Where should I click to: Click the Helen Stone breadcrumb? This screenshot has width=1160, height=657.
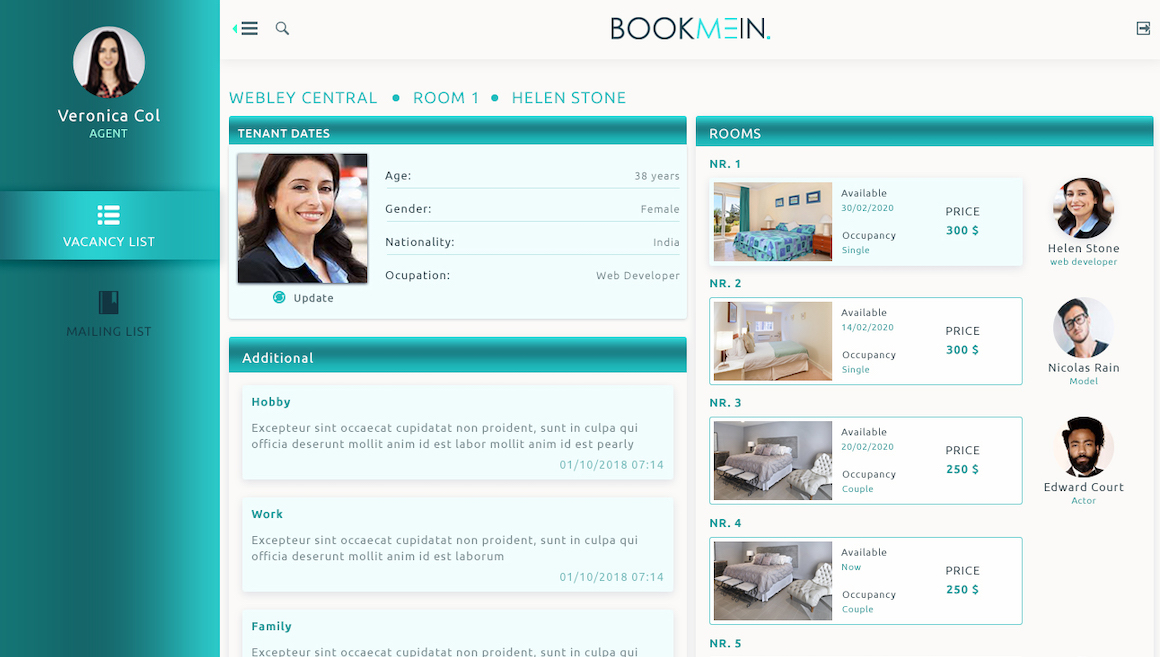[569, 98]
